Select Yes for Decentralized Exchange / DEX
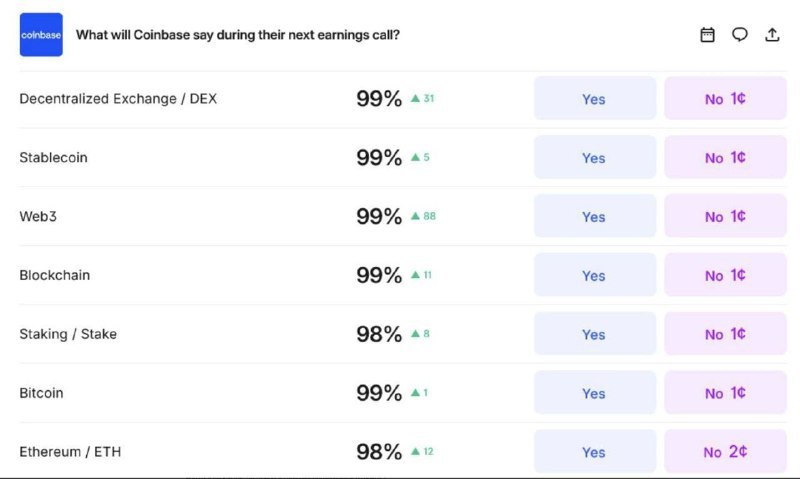Image resolution: width=800 pixels, height=479 pixels. click(594, 99)
